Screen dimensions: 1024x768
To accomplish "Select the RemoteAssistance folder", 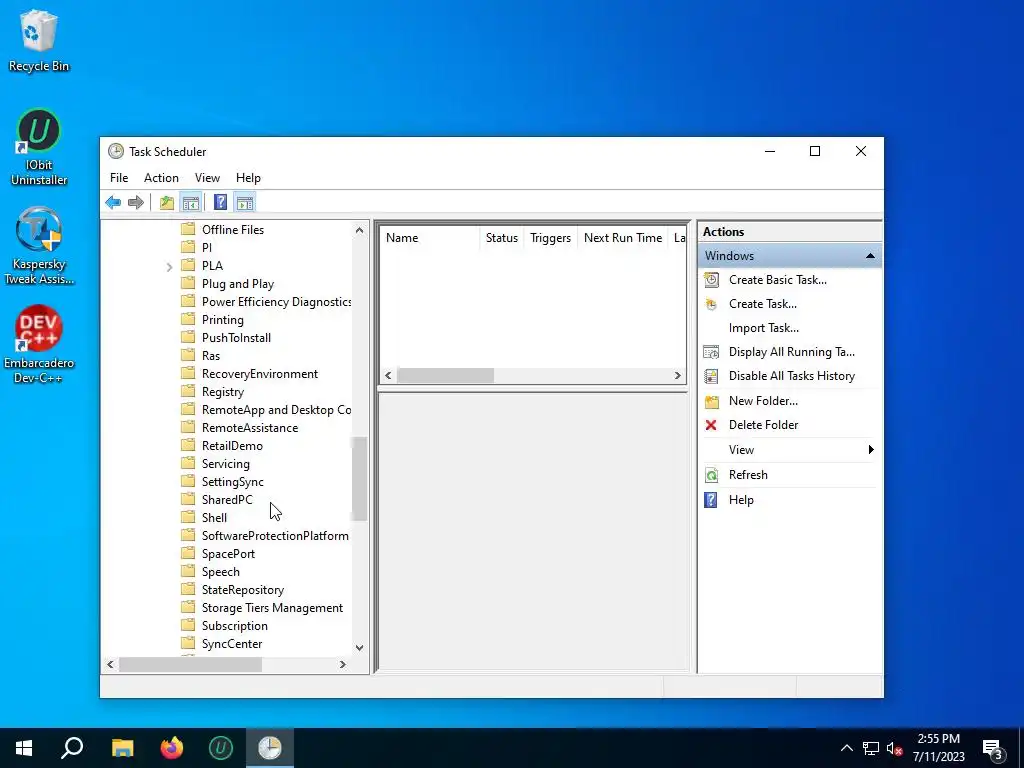I will click(x=249, y=428).
